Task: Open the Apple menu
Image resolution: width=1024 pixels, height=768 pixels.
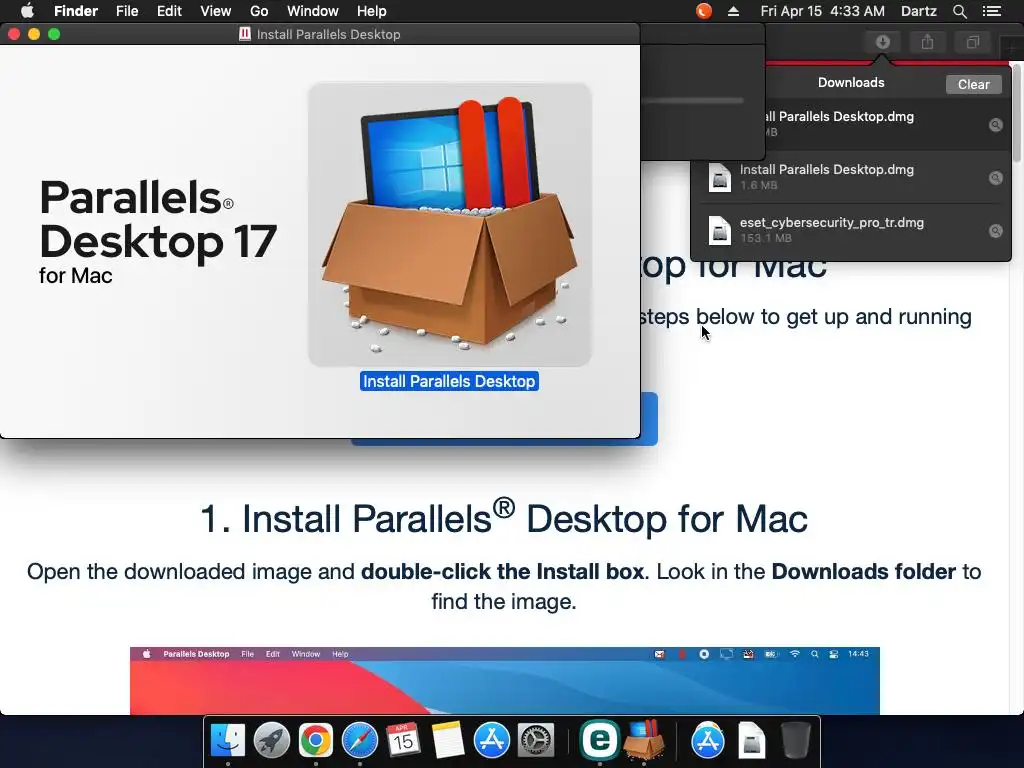Action: coord(27,11)
